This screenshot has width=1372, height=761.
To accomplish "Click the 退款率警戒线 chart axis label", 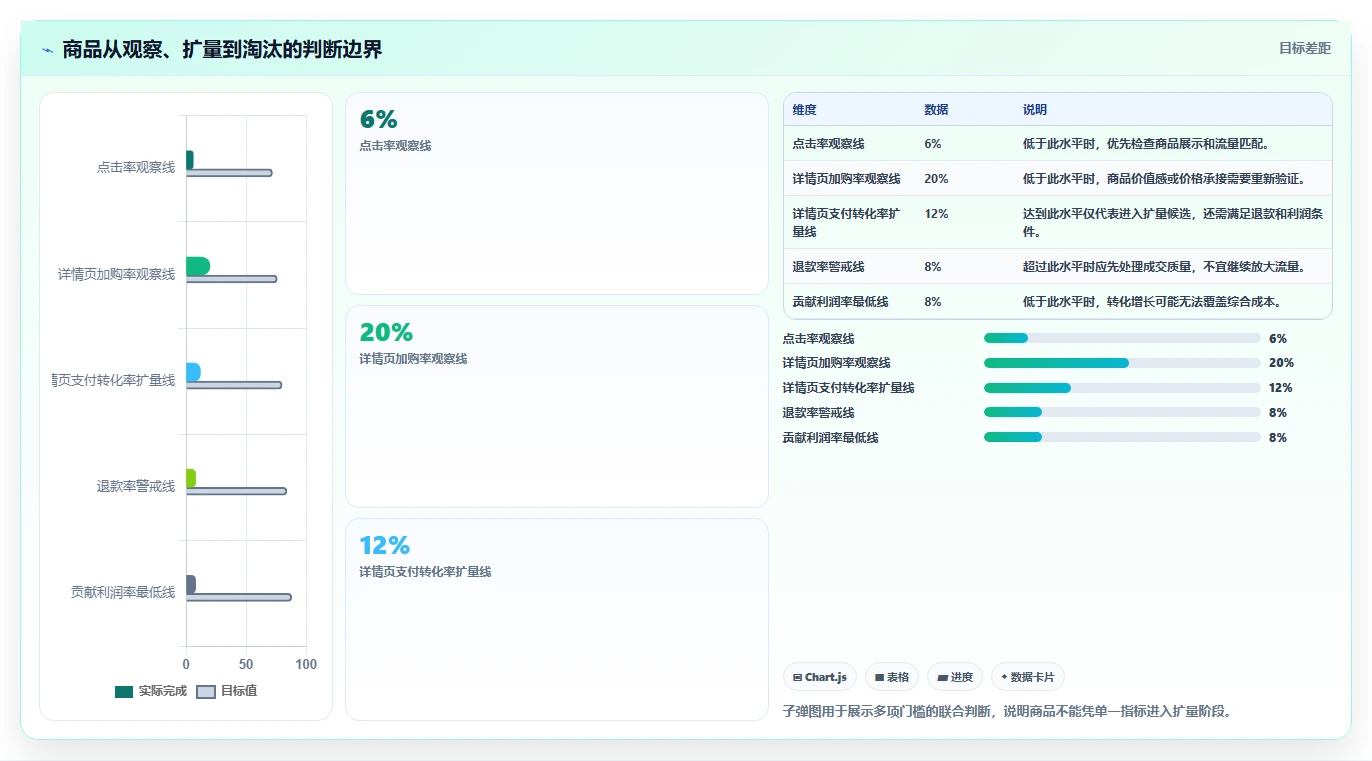I will point(136,486).
